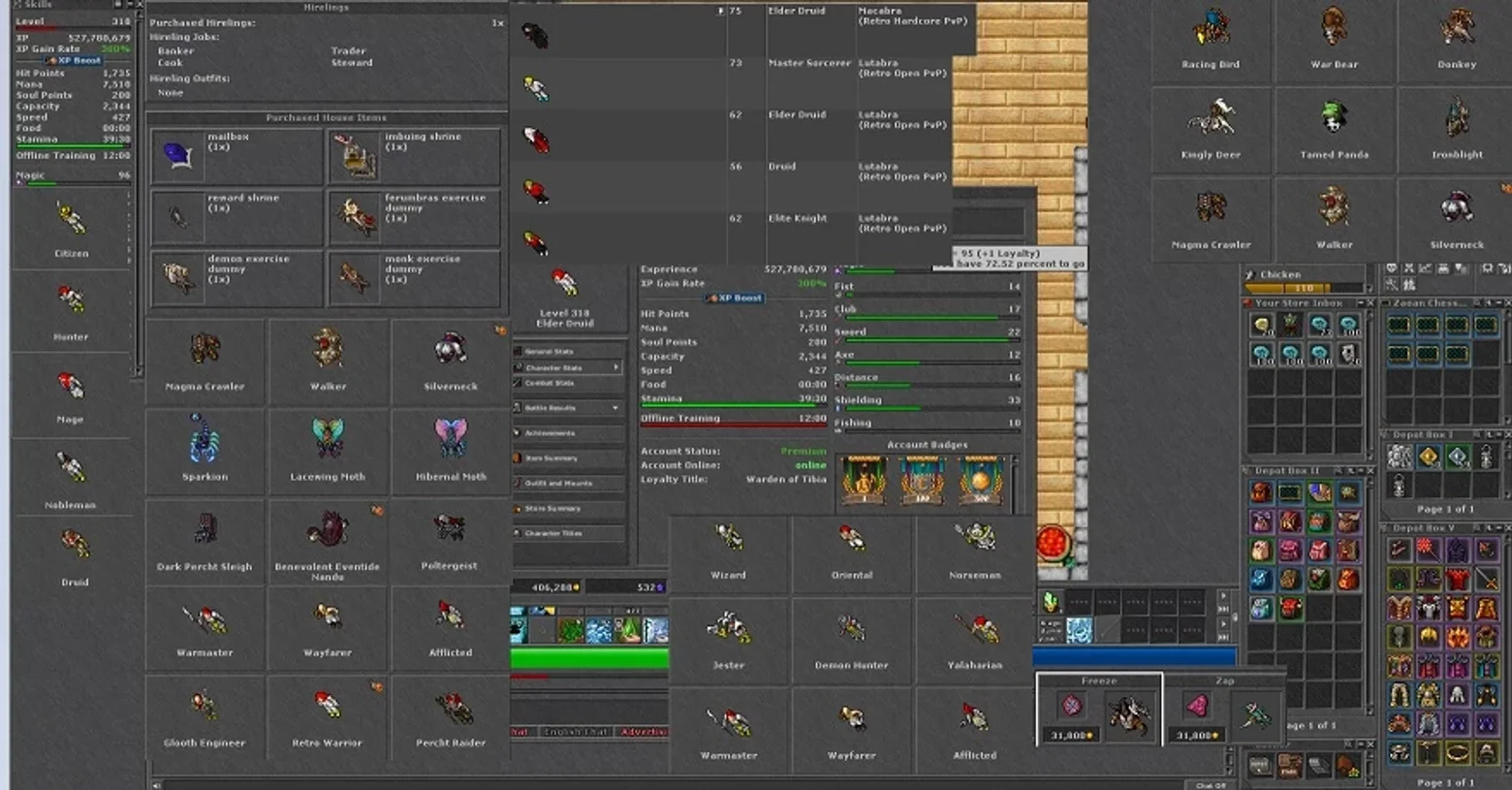Select the Mage outfit
This screenshot has width=1512, height=790.
click(71, 395)
